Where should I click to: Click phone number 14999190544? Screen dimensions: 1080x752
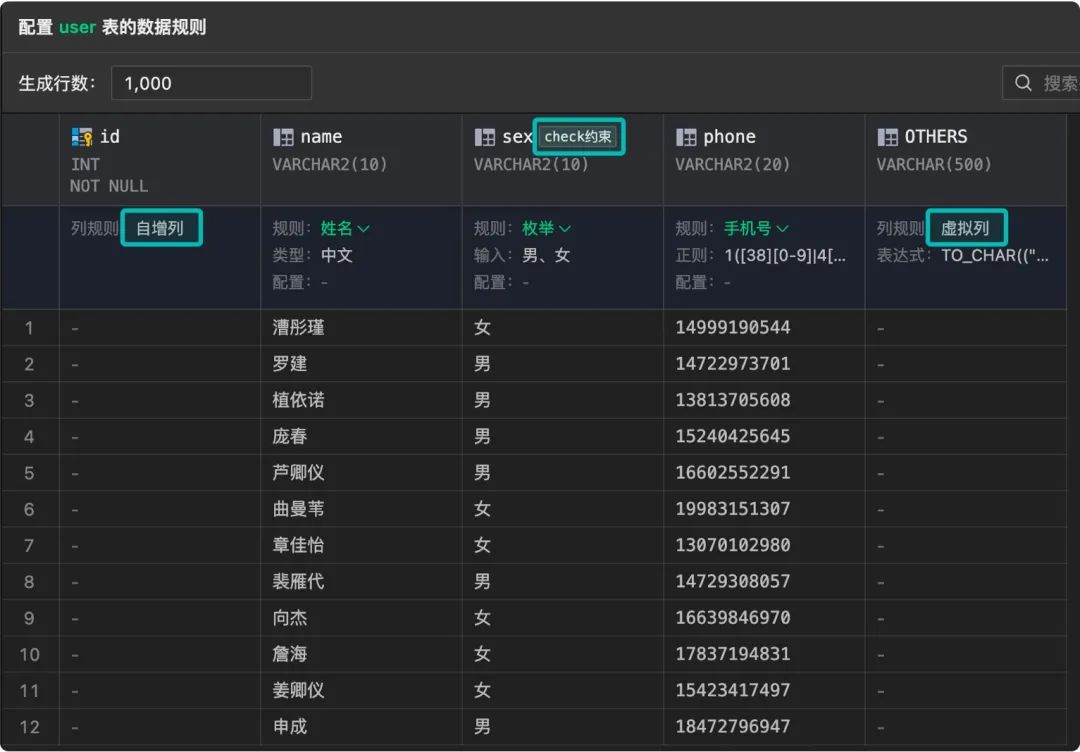point(733,327)
